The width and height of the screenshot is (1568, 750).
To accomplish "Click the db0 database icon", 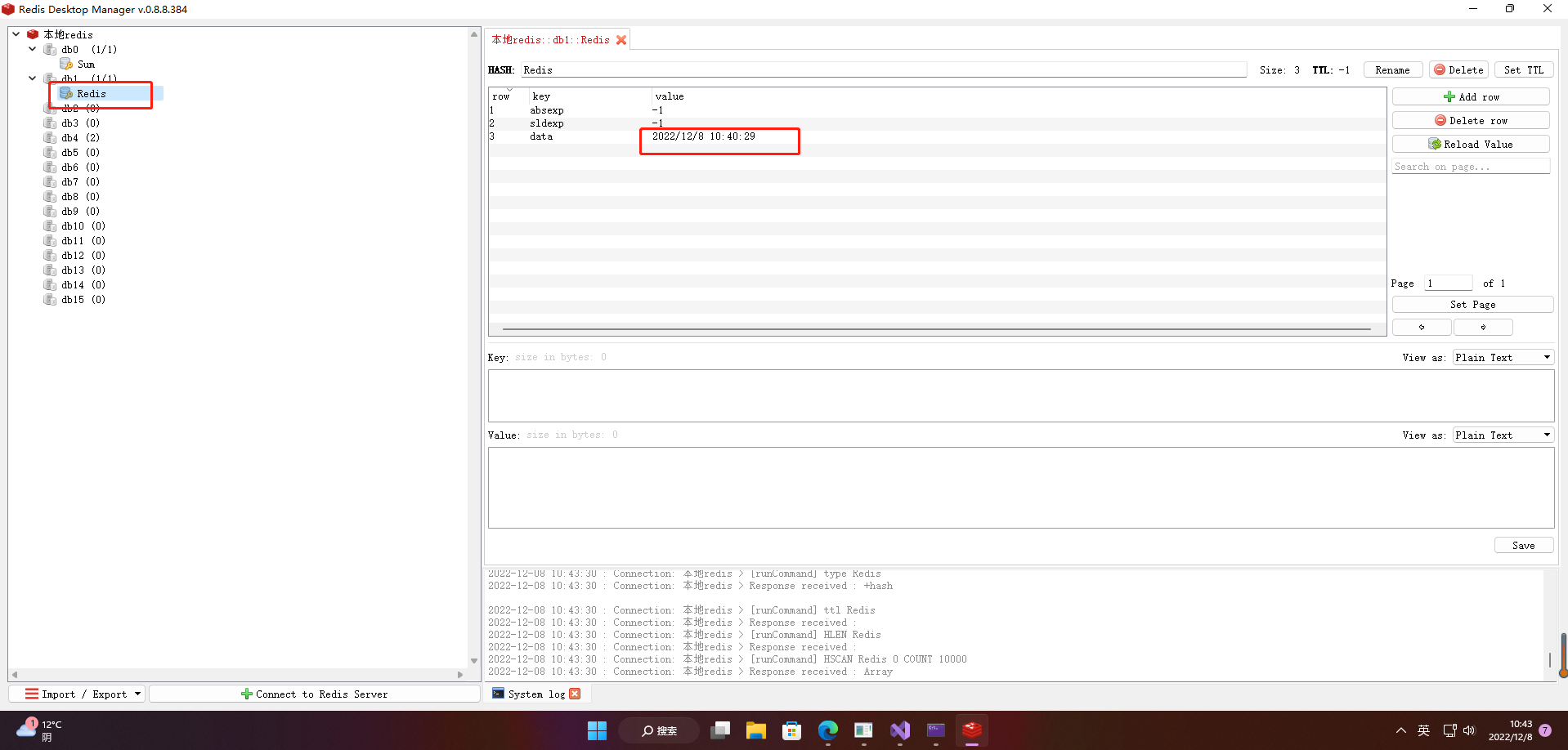I will click(51, 49).
